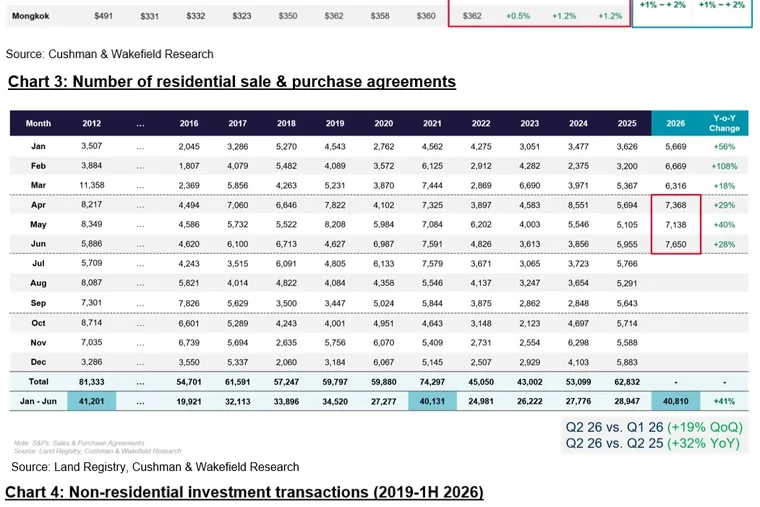Click the '11,358' value for Mar 2012
Image resolution: width=760 pixels, height=507 pixels.
(92, 185)
